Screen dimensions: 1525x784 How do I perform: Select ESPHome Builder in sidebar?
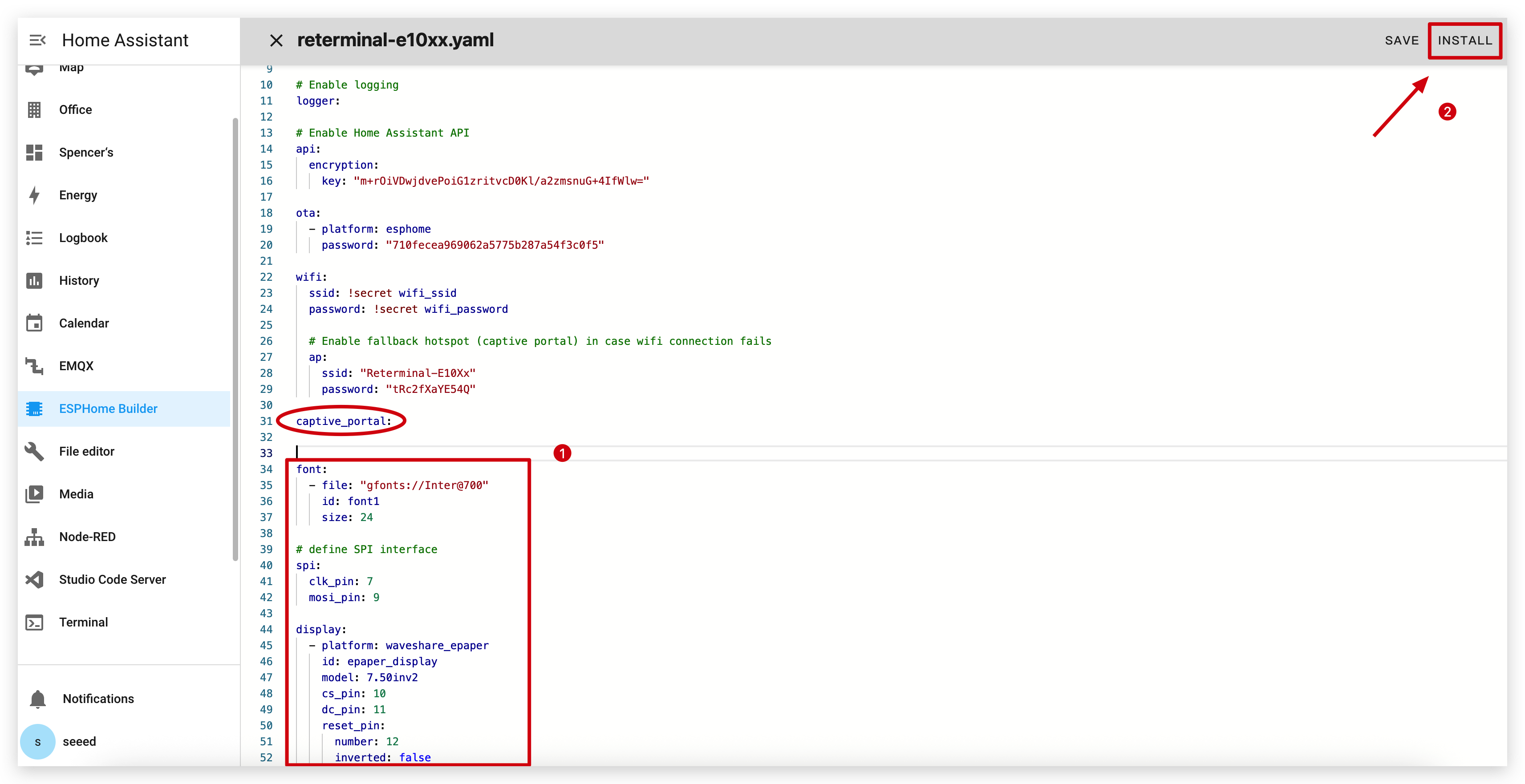pos(124,409)
